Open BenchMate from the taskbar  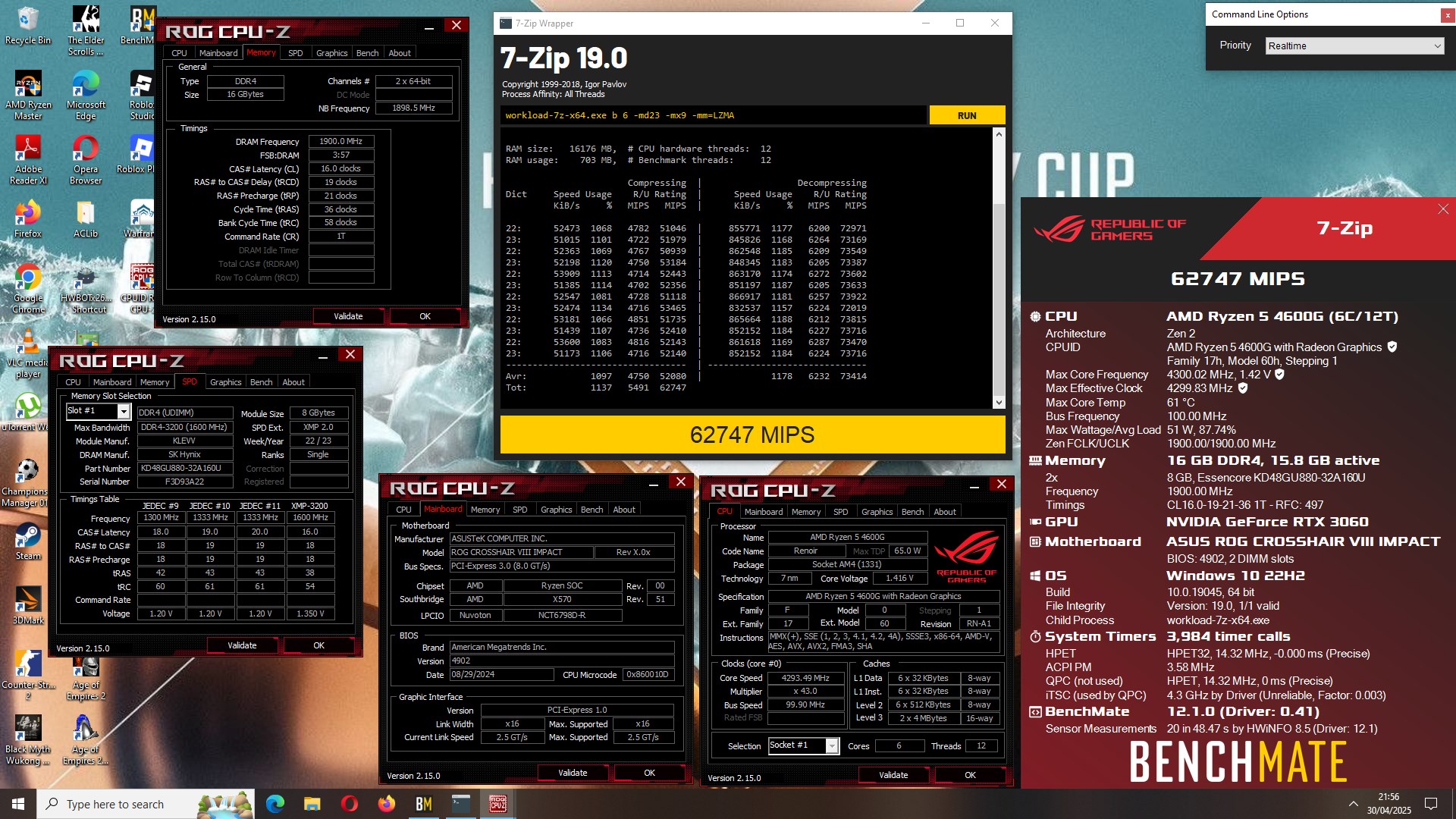[423, 804]
